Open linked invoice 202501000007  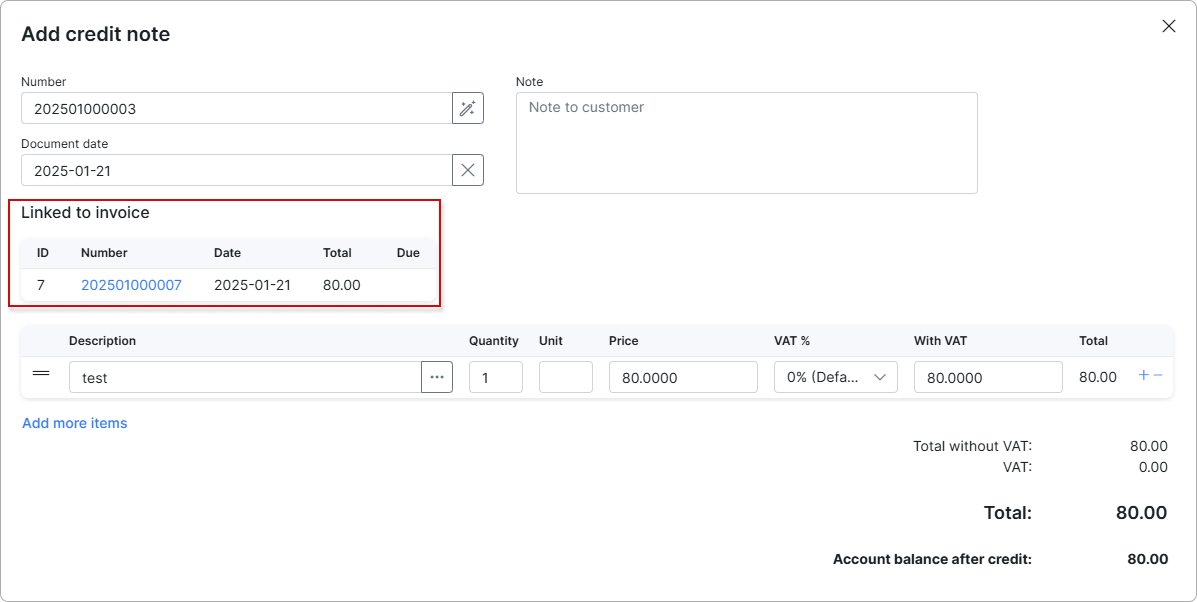[131, 285]
